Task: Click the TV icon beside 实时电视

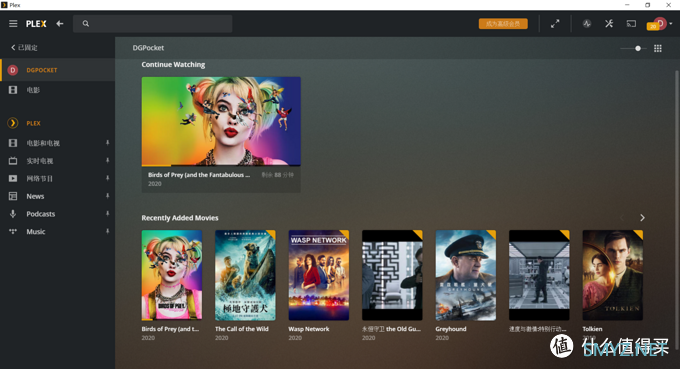Action: coord(13,161)
